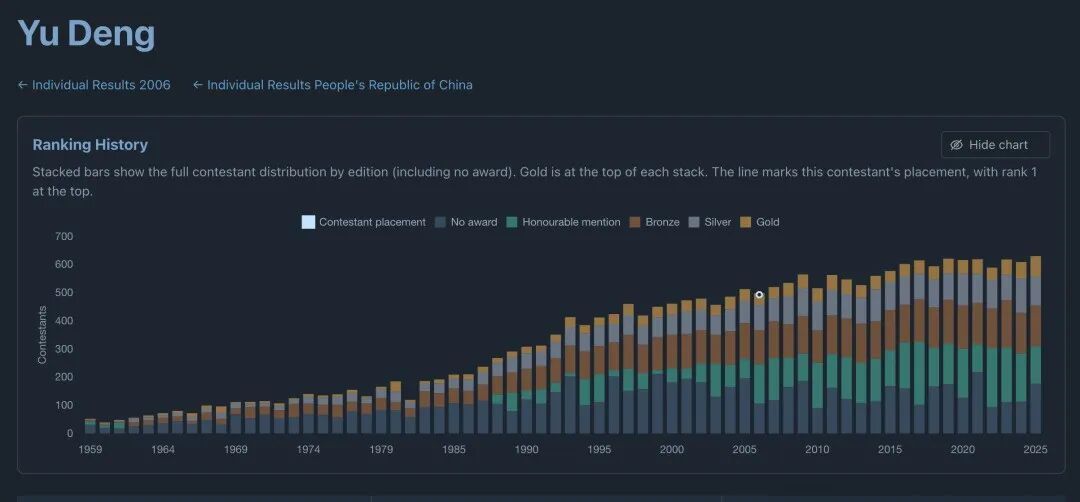Click the Ranking History heading
This screenshot has width=1080, height=502.
pos(90,145)
